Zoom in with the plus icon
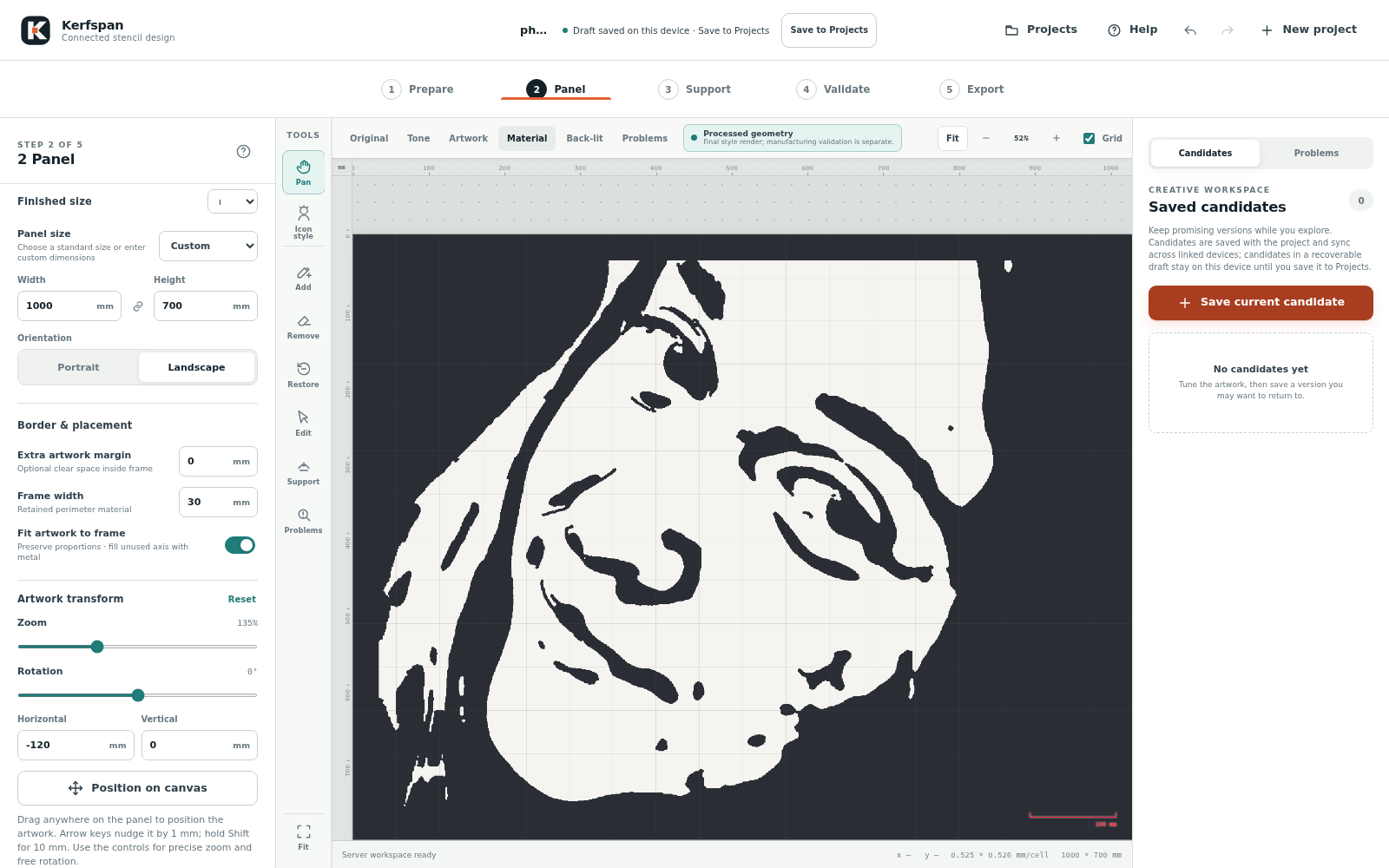This screenshot has width=1389, height=868. point(1057,138)
